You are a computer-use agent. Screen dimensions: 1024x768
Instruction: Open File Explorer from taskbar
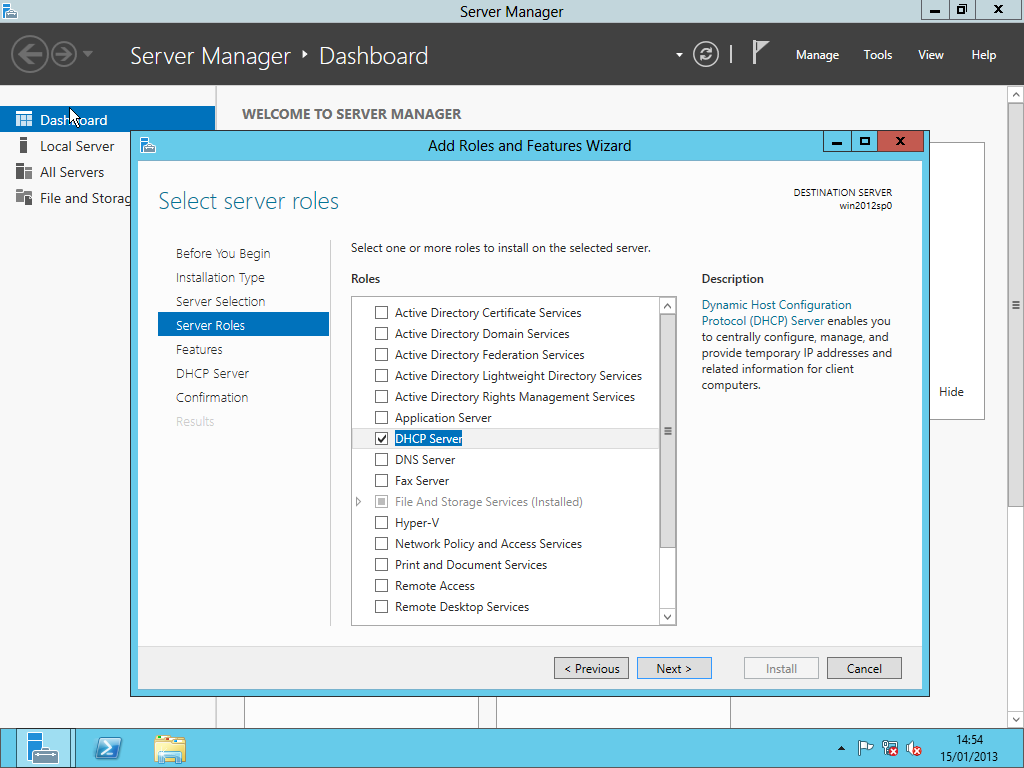pyautogui.click(x=170, y=748)
